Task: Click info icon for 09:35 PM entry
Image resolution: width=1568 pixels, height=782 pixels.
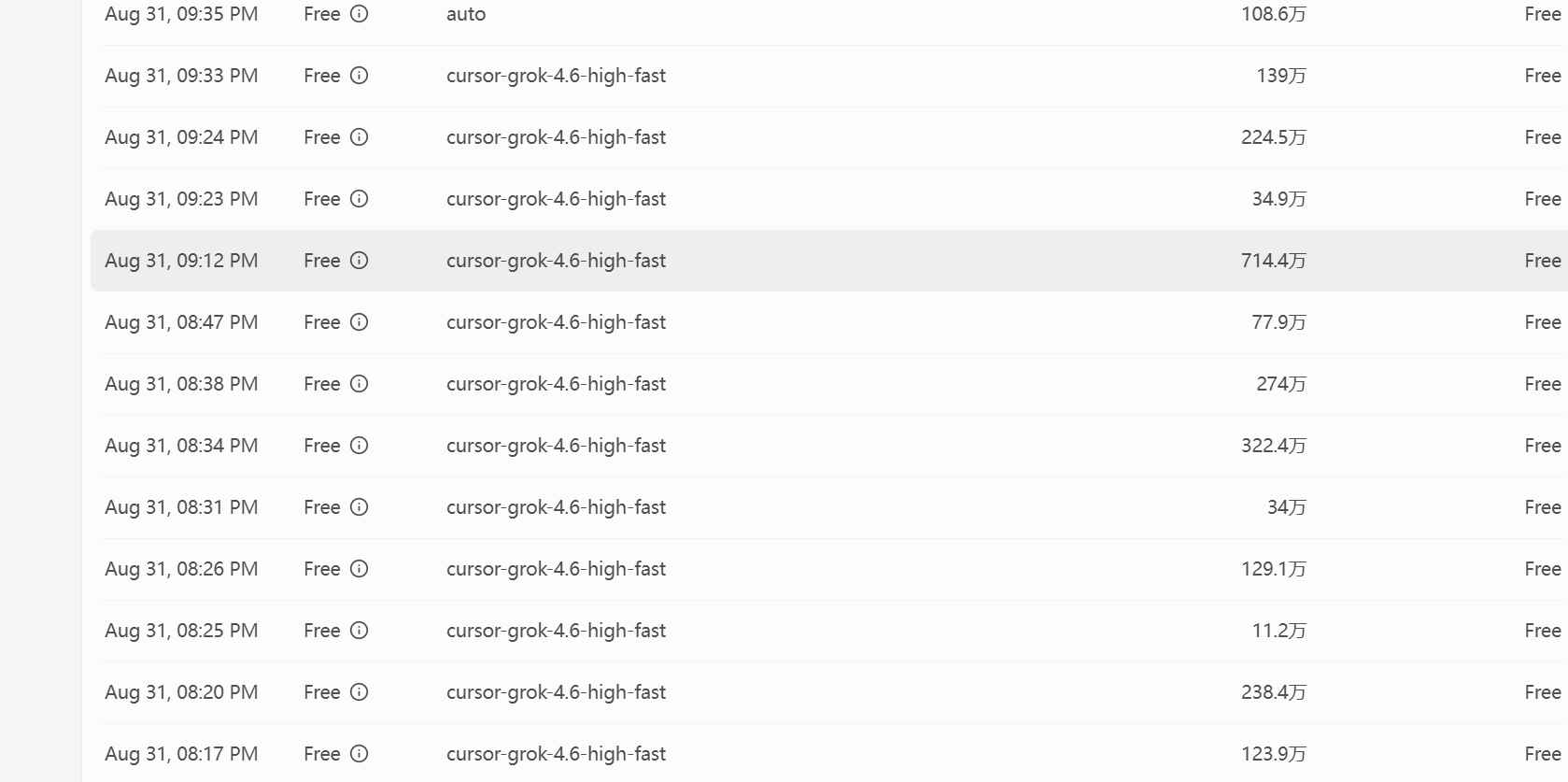Action: coord(359,14)
